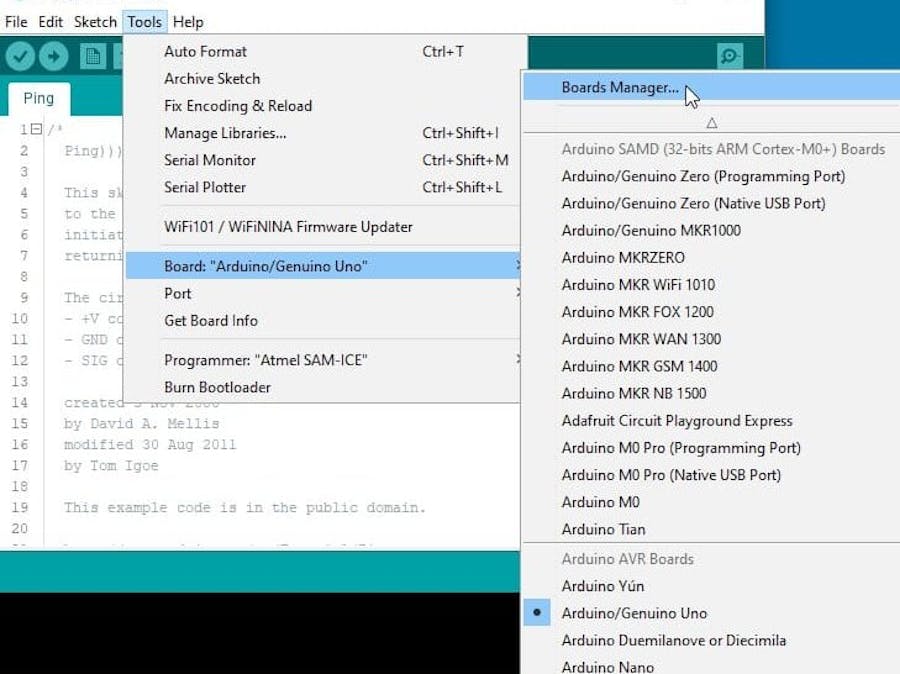The image size is (900, 674).
Task: Select Burn Bootloader
Action: coord(322,387)
